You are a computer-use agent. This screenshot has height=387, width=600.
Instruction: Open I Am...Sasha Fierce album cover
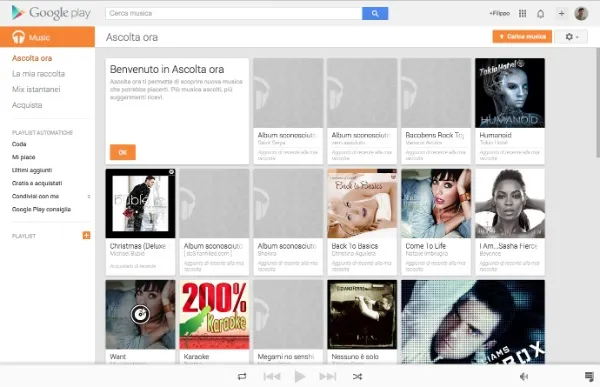(510, 204)
